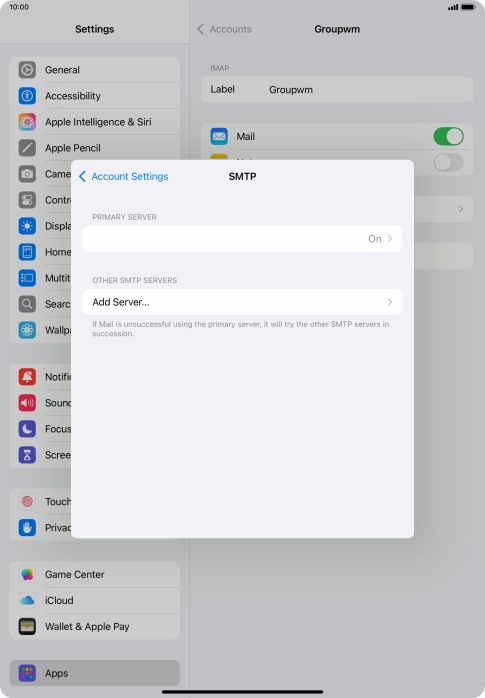Image resolution: width=485 pixels, height=698 pixels.
Task: Open Wallet & Apple Pay icon
Action: 27,626
